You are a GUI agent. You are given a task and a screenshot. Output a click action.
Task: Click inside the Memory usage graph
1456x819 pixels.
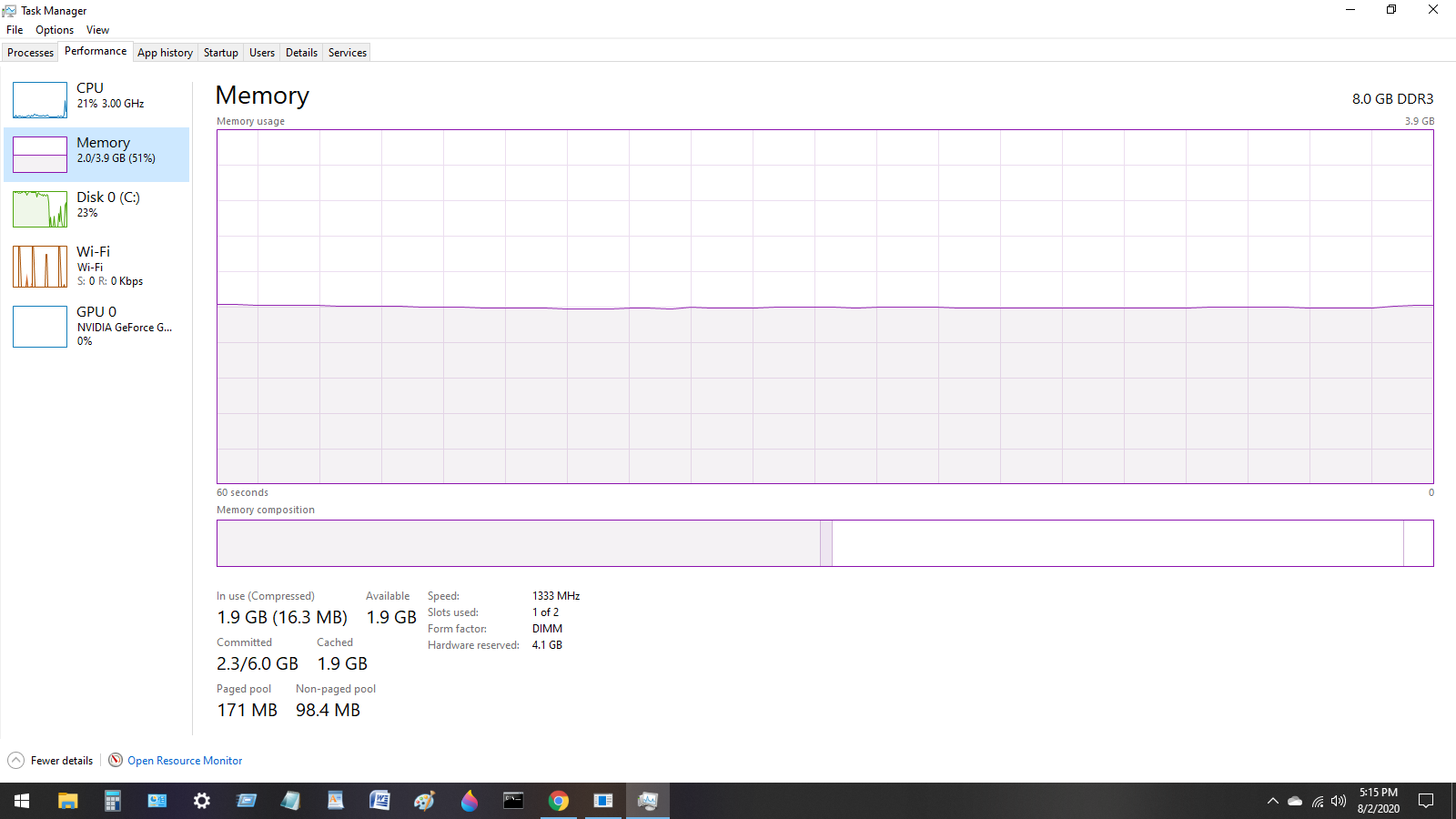(824, 307)
